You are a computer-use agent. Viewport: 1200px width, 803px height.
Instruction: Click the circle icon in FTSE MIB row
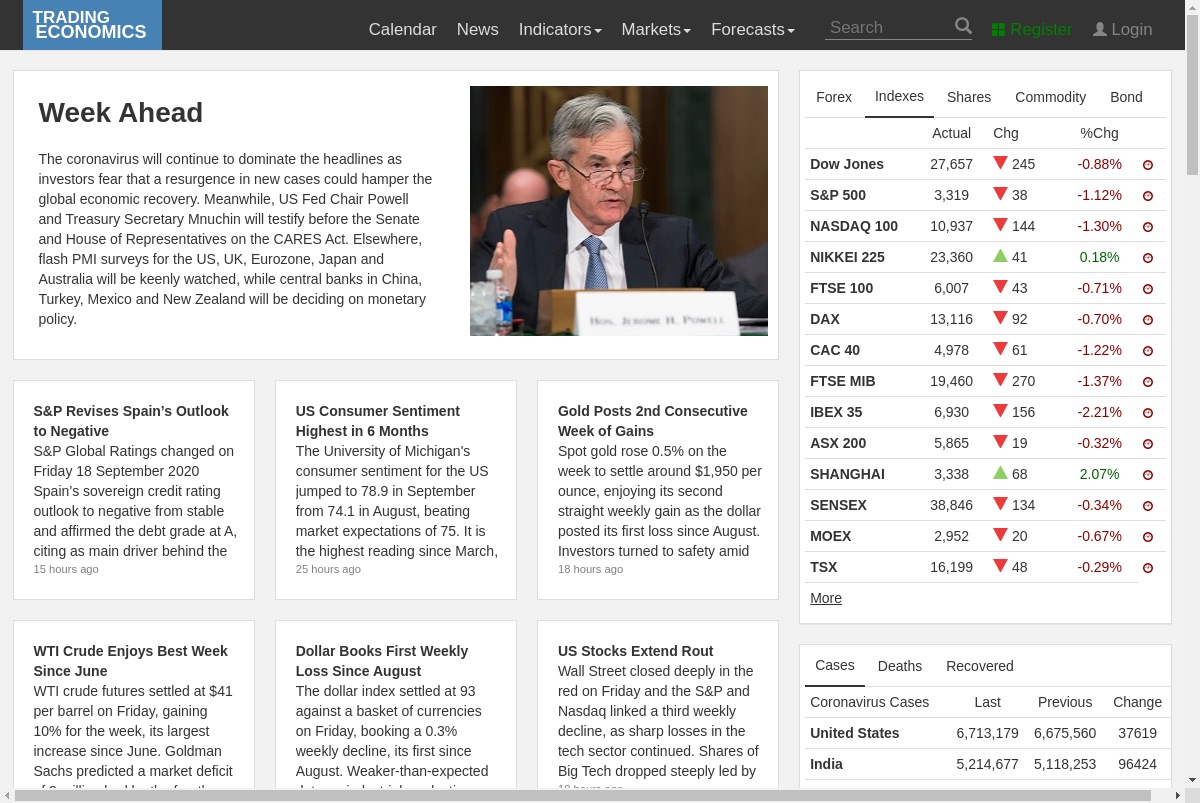click(x=1148, y=382)
